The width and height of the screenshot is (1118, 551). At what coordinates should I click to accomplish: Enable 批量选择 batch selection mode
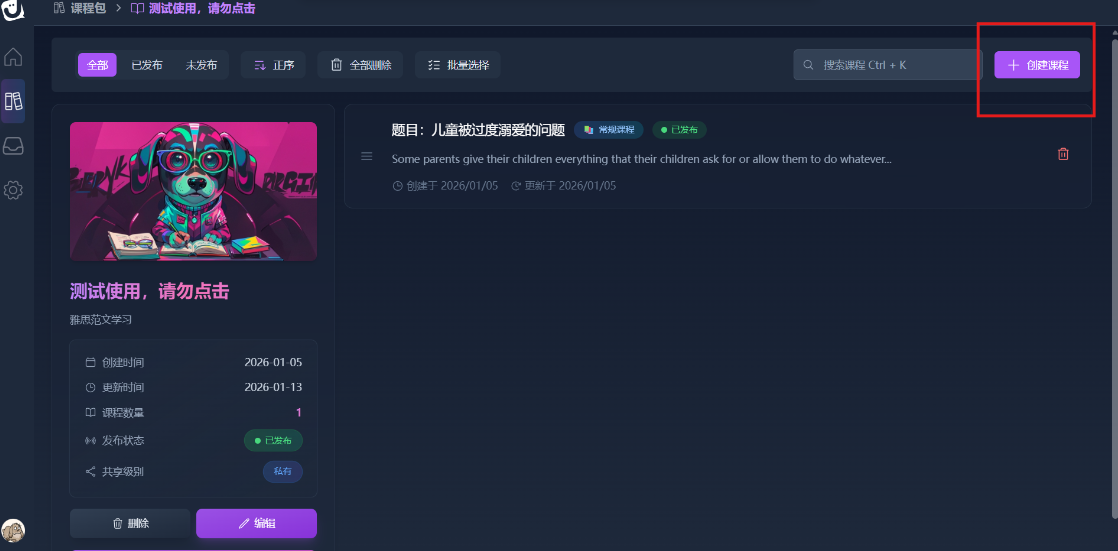(x=458, y=65)
